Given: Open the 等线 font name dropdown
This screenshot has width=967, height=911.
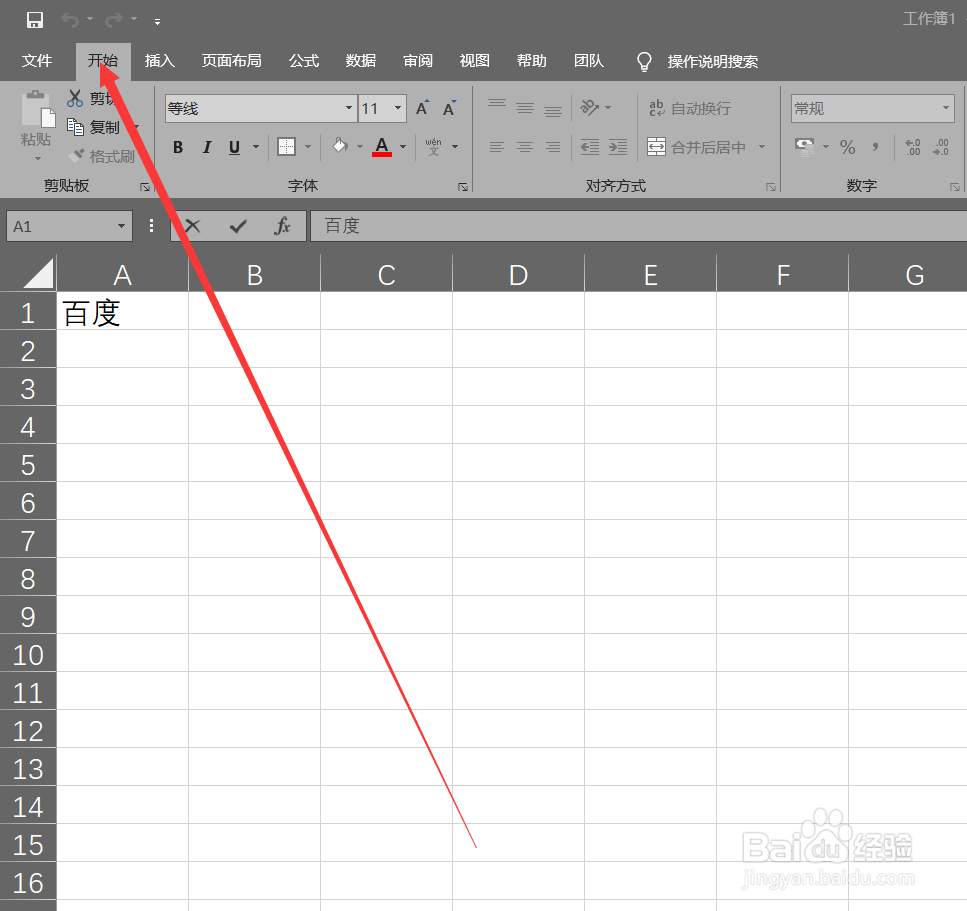Looking at the screenshot, I should [x=349, y=109].
